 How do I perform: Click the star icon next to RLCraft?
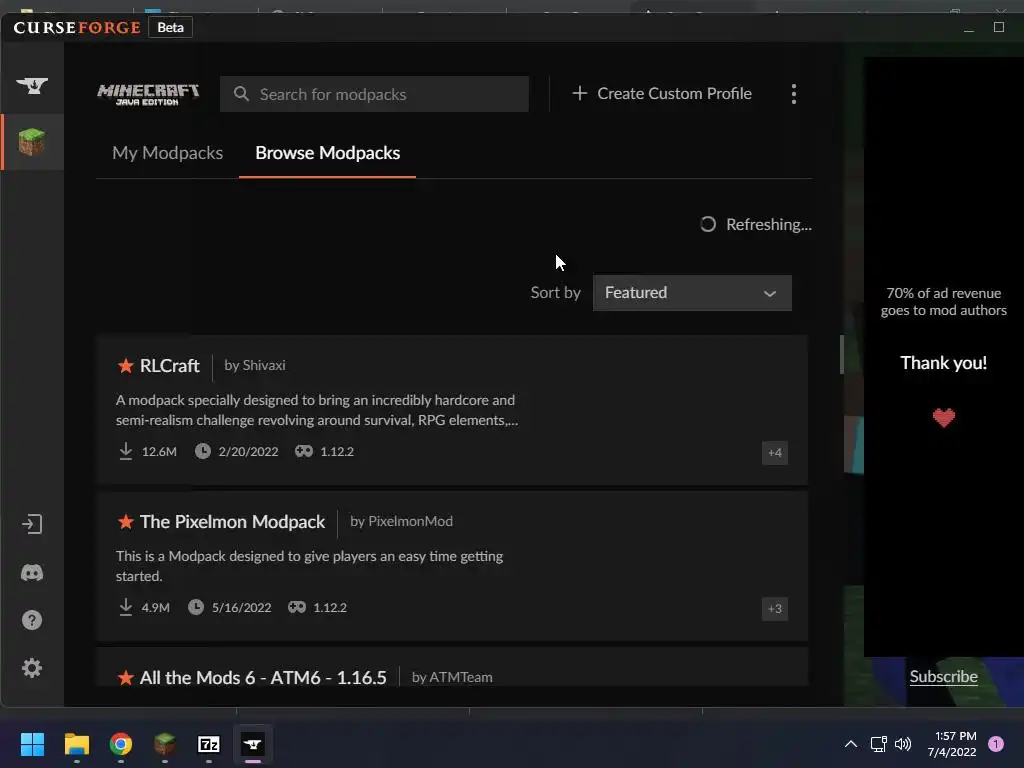125,366
